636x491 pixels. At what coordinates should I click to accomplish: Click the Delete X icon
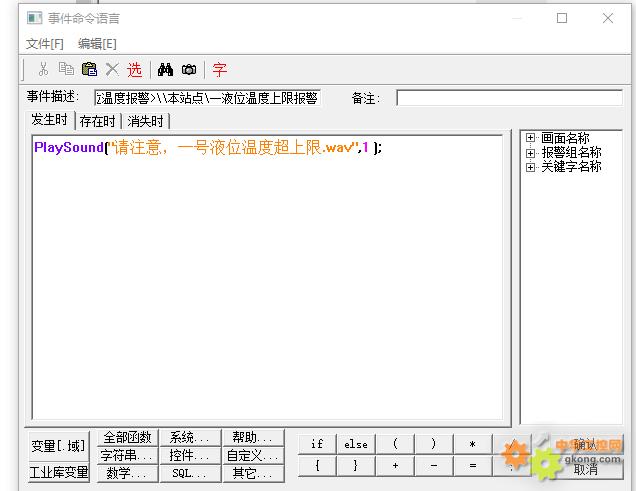click(112, 69)
